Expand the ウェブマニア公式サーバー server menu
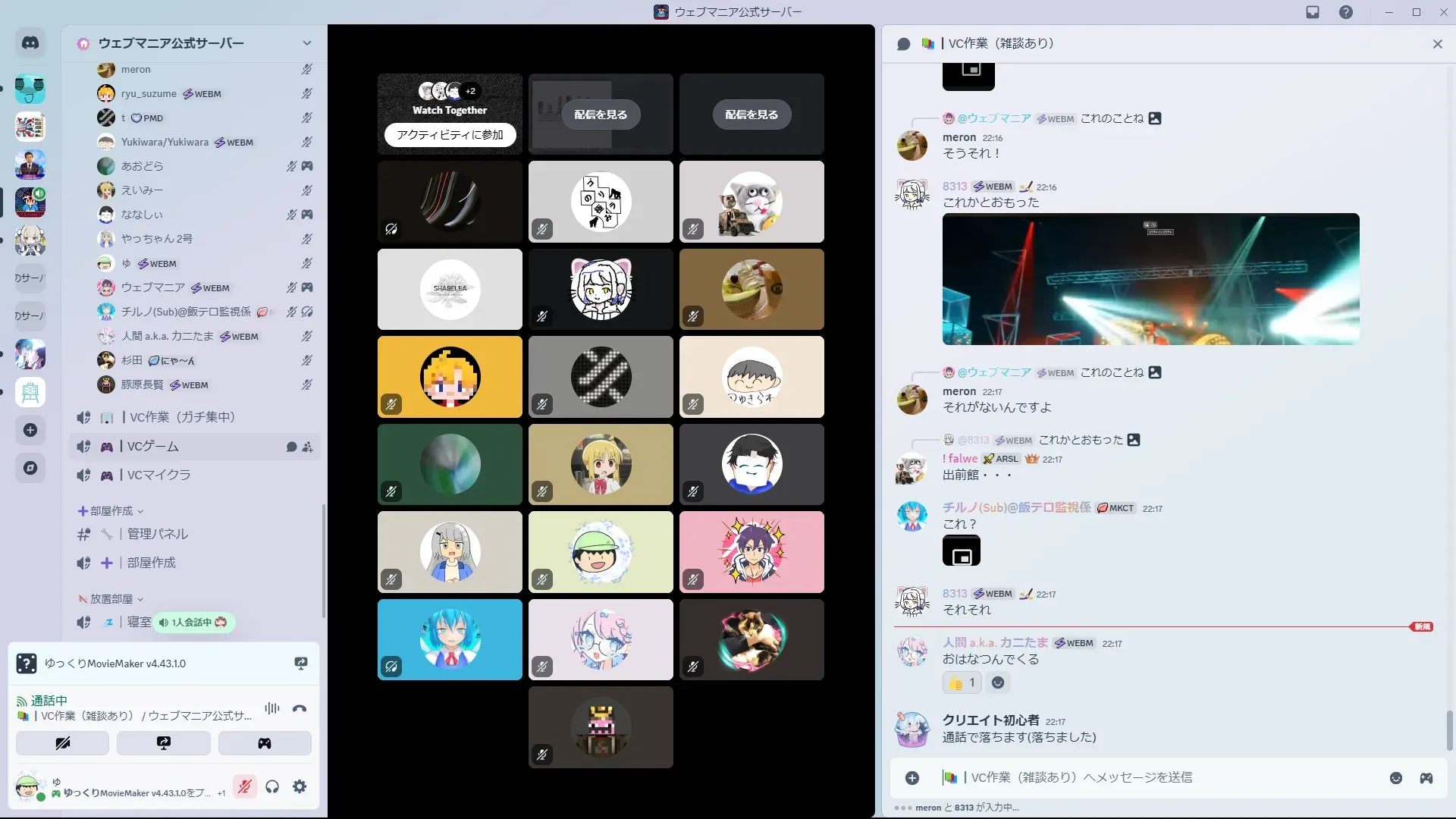The height and width of the screenshot is (819, 1456). pyautogui.click(x=306, y=43)
